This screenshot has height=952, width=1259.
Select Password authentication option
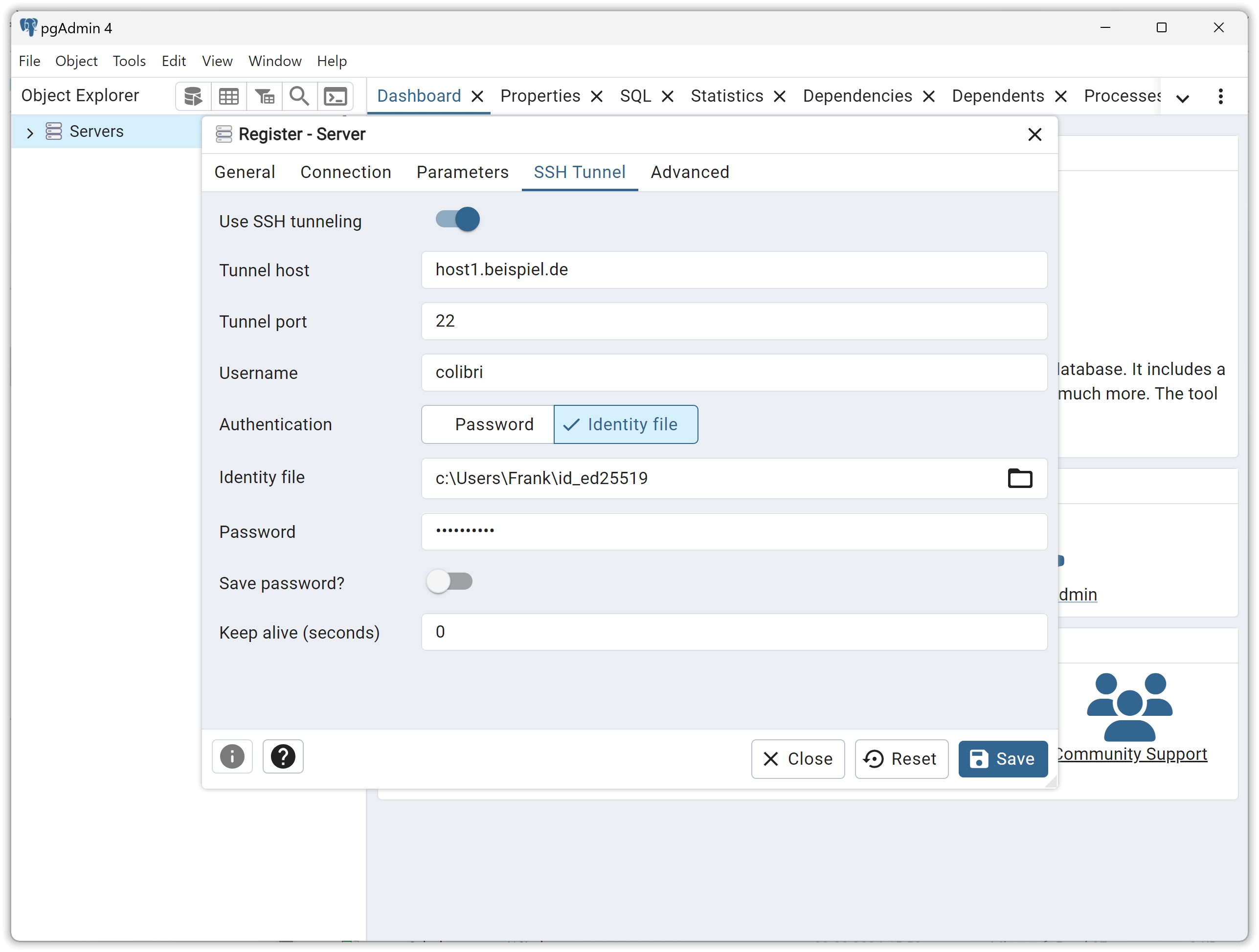pos(488,424)
